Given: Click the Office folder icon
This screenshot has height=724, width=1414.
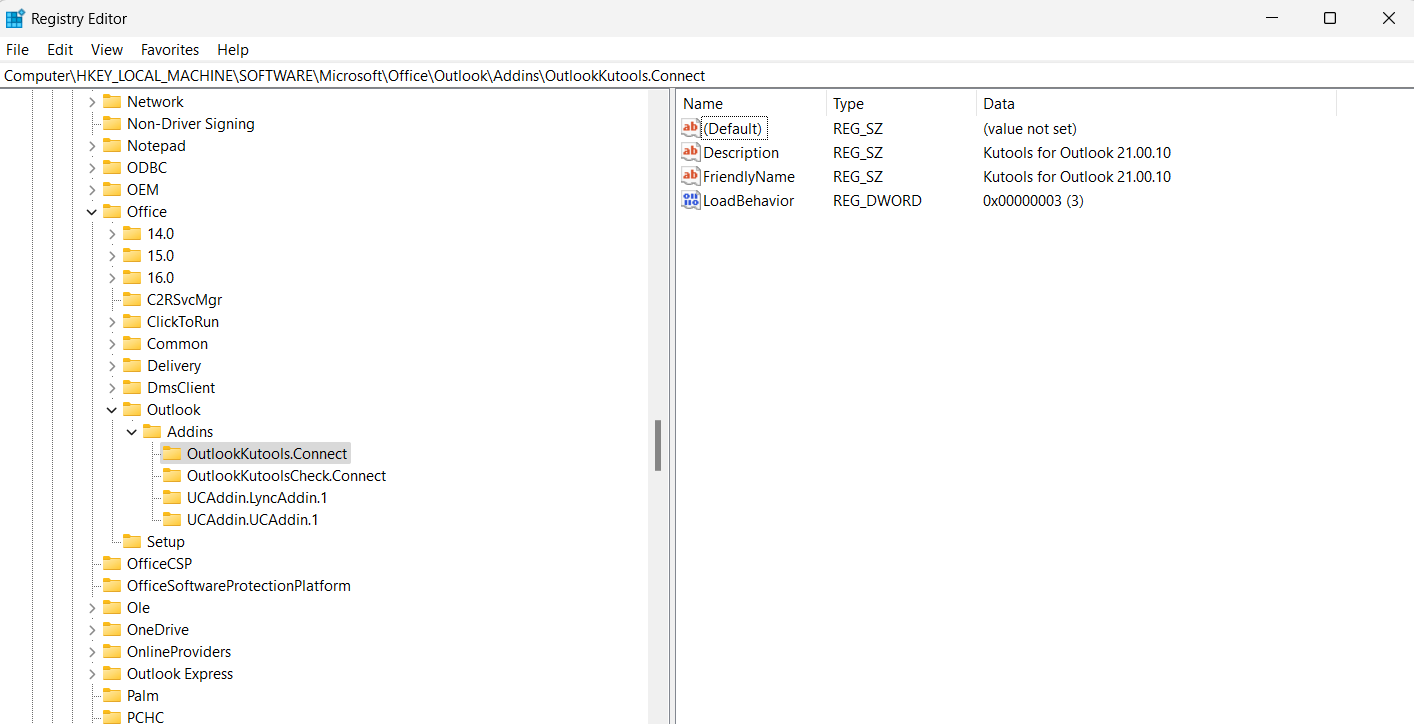Looking at the screenshot, I should coord(112,211).
